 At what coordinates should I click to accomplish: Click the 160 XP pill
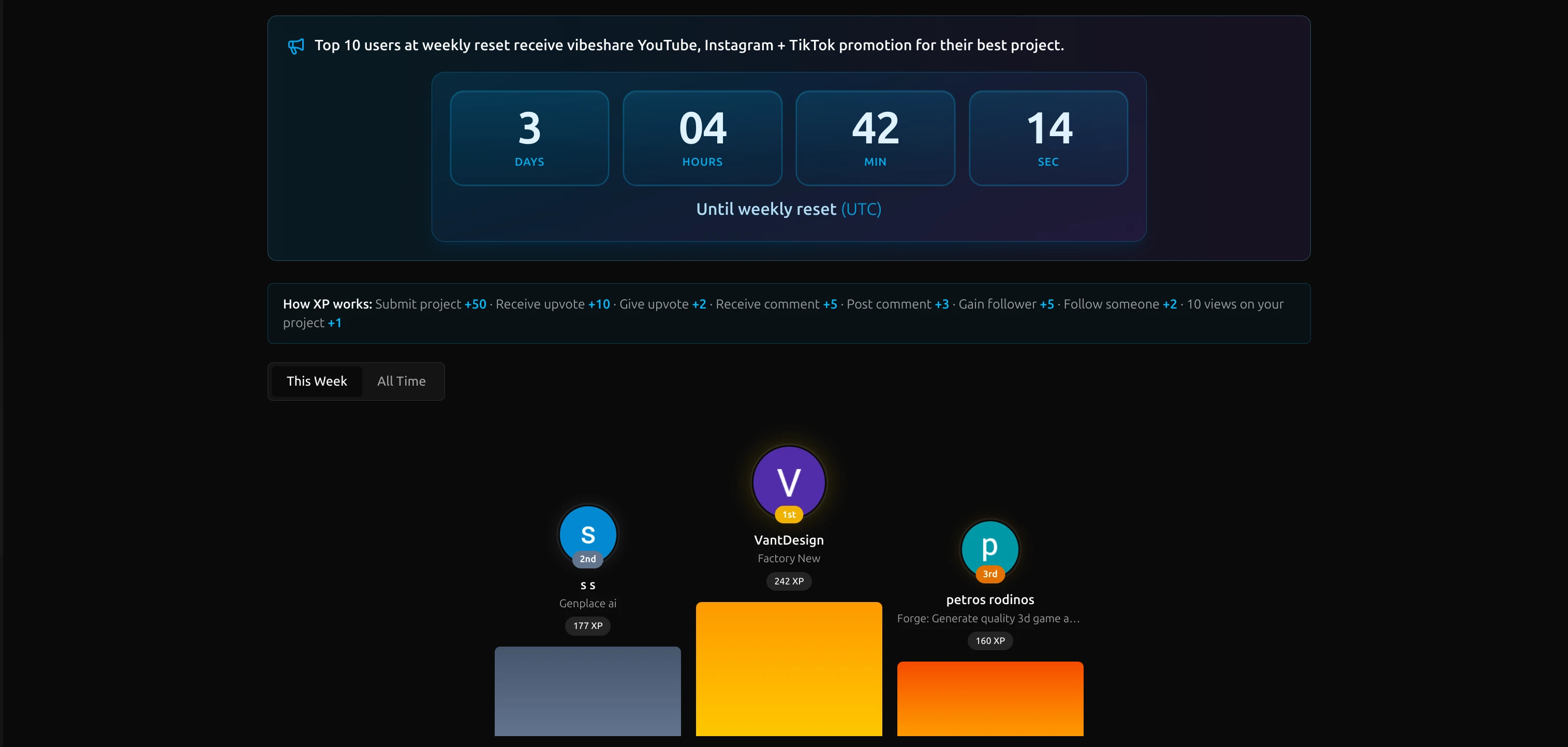click(x=990, y=640)
